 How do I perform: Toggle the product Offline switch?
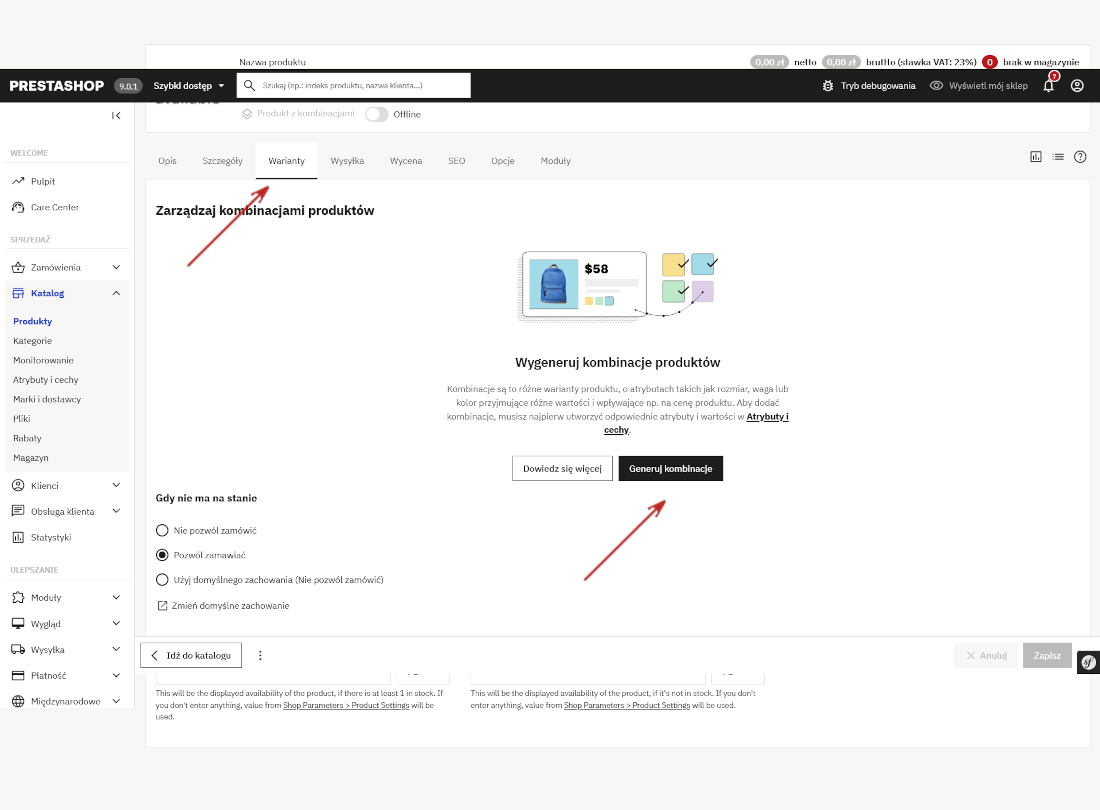[x=376, y=114]
